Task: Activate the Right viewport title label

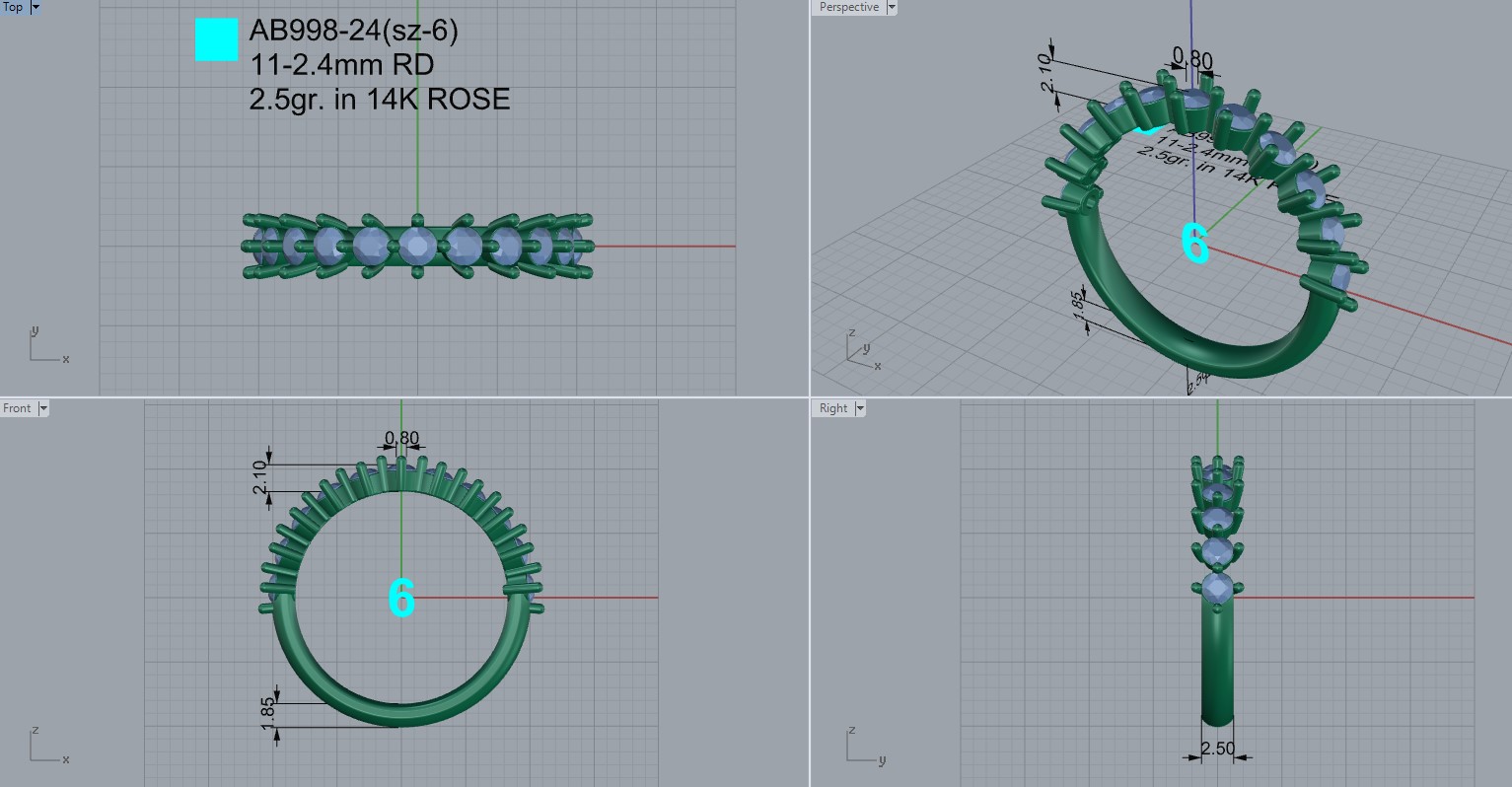Action: click(x=833, y=408)
